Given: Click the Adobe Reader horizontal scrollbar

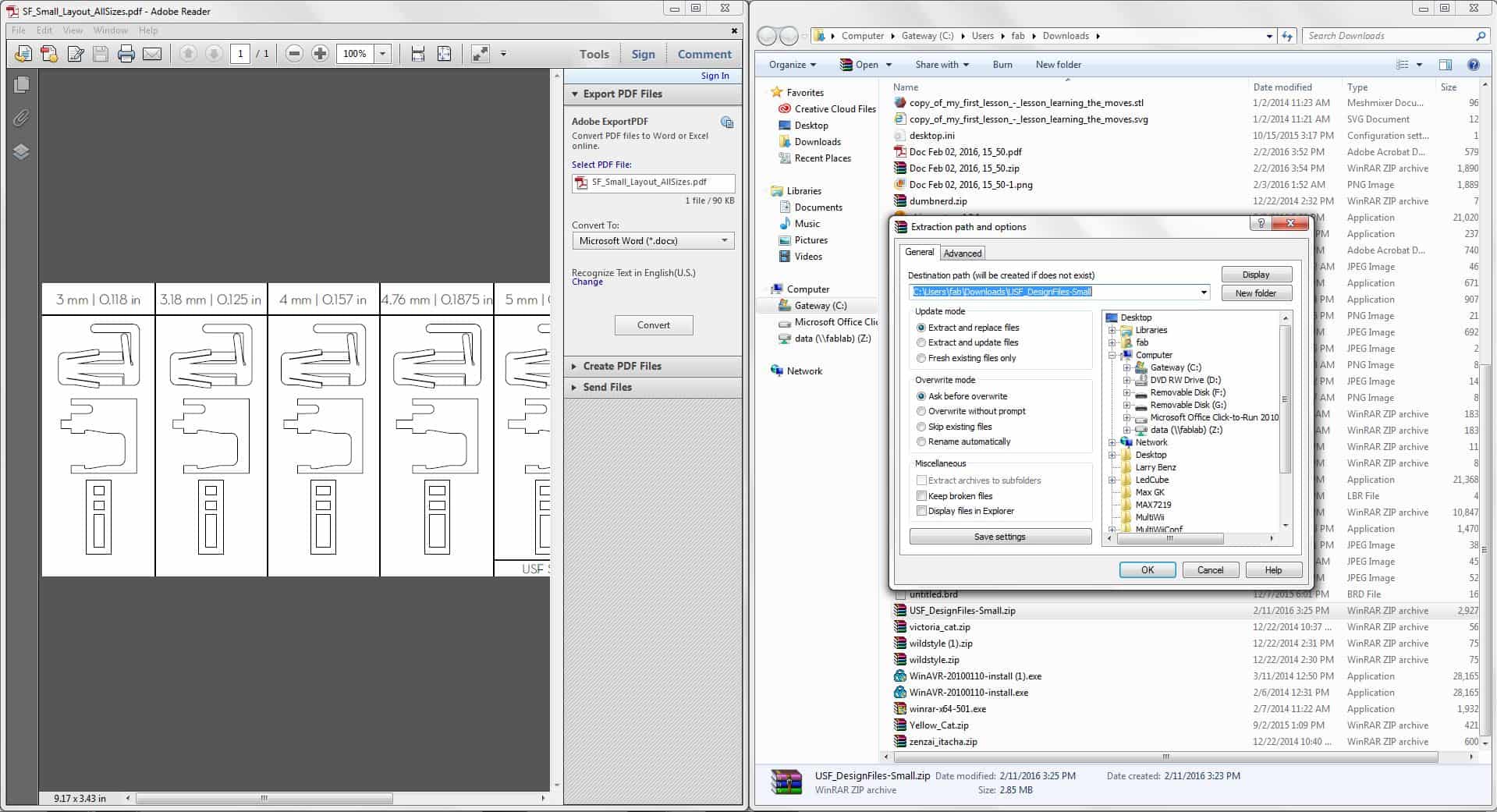Looking at the screenshot, I should 264,799.
